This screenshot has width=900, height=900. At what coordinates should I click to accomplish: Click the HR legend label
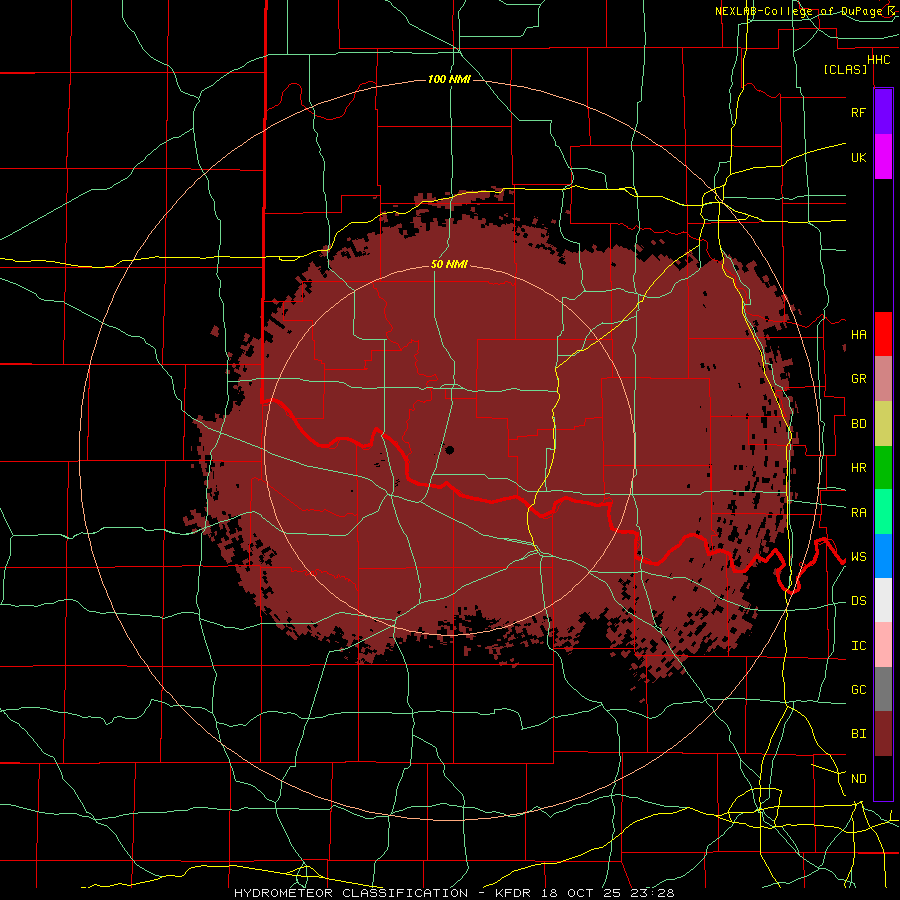(x=858, y=468)
